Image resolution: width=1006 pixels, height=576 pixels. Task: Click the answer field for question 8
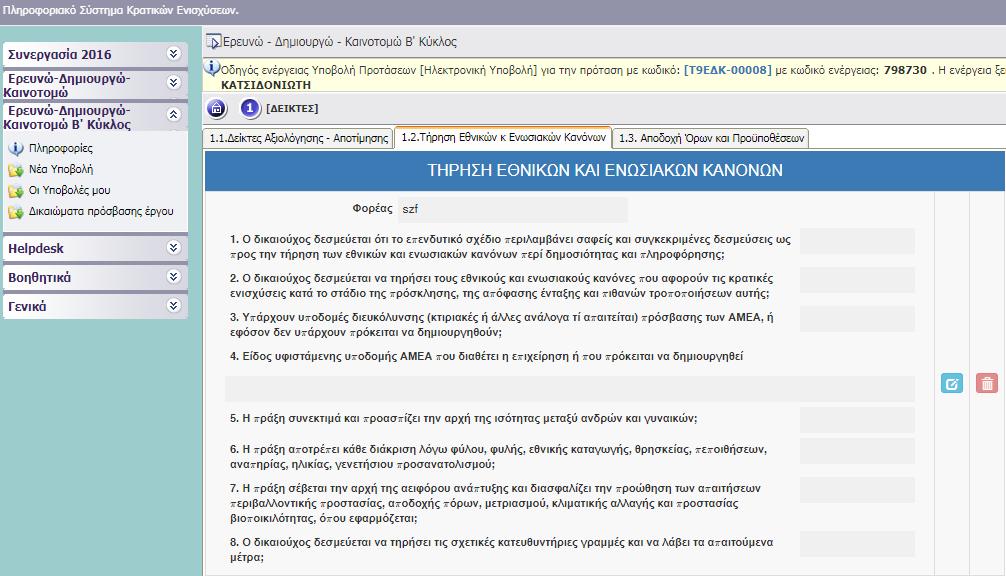[x=857, y=544]
